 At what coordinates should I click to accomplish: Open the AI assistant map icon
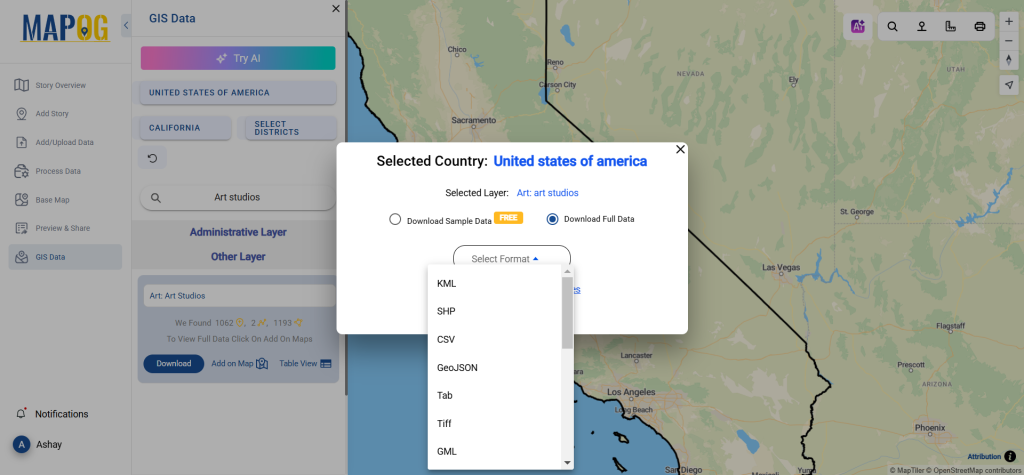pos(857,27)
